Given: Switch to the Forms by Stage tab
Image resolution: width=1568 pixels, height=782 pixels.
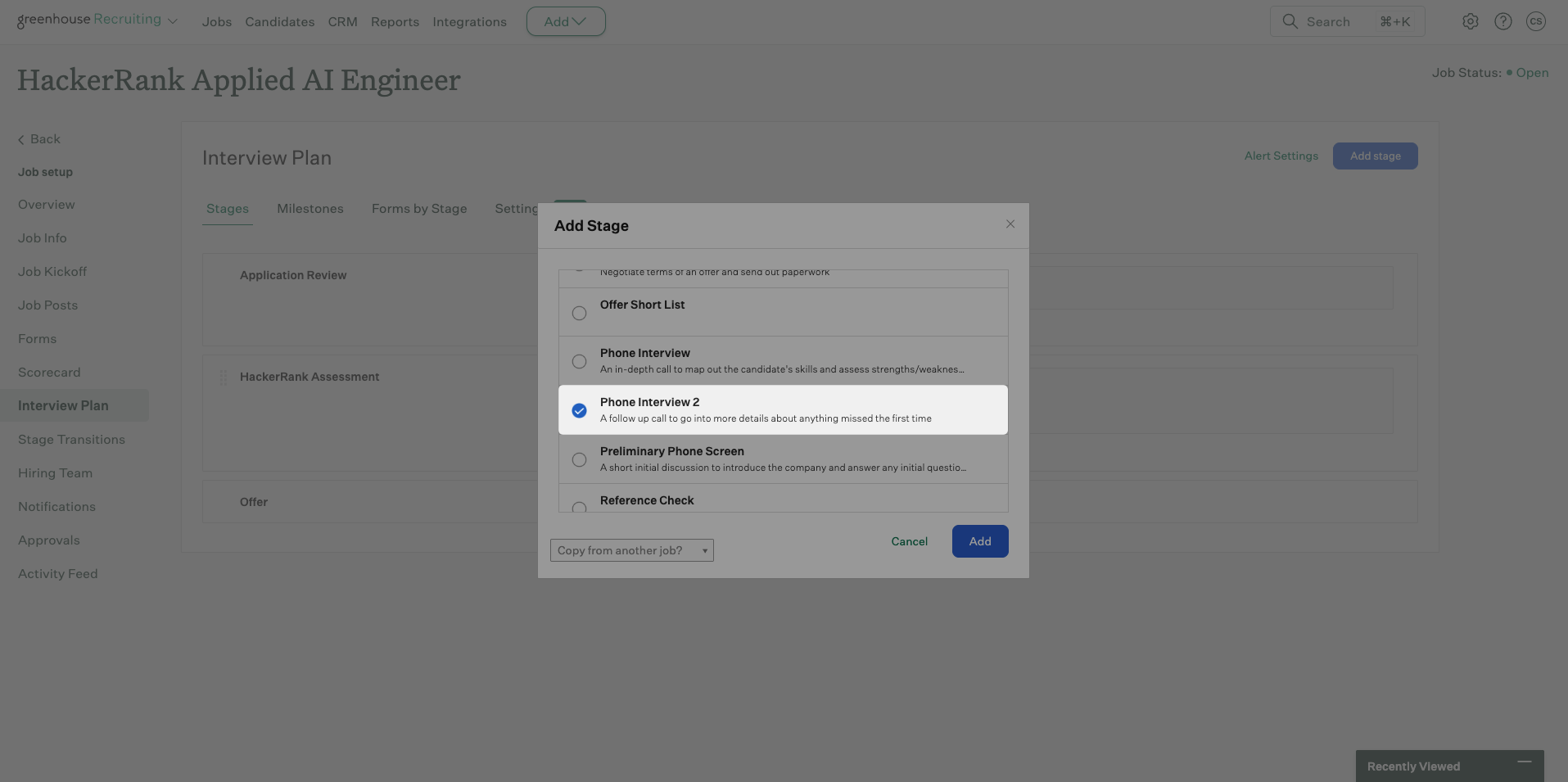Looking at the screenshot, I should point(419,209).
